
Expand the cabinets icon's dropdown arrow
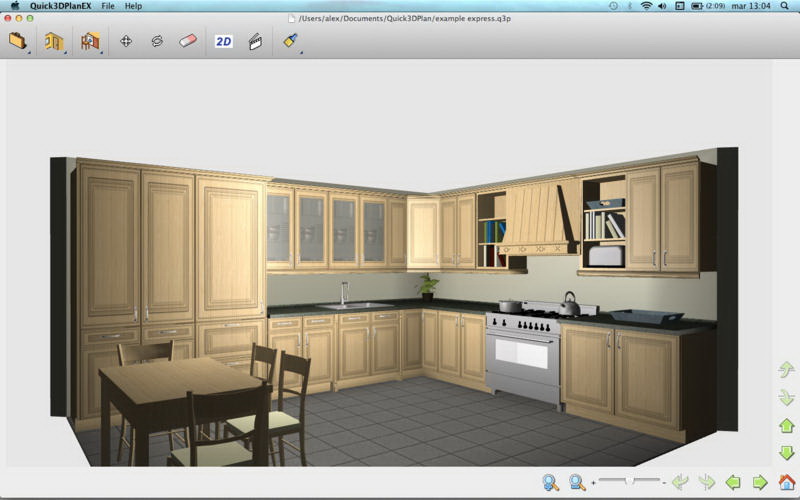pos(66,51)
